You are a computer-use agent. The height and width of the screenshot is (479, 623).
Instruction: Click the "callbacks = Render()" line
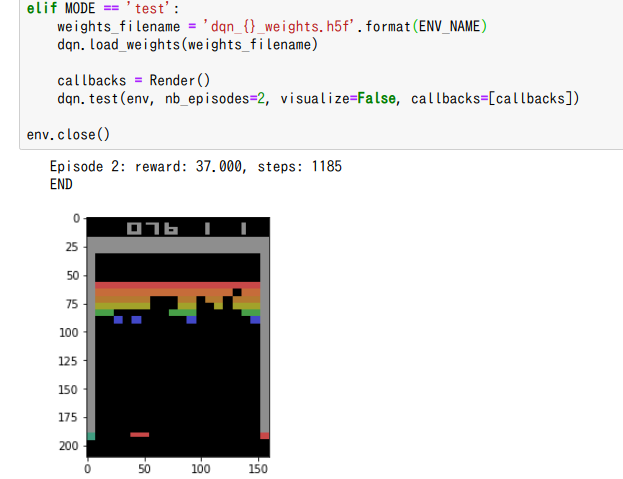pyautogui.click(x=134, y=81)
